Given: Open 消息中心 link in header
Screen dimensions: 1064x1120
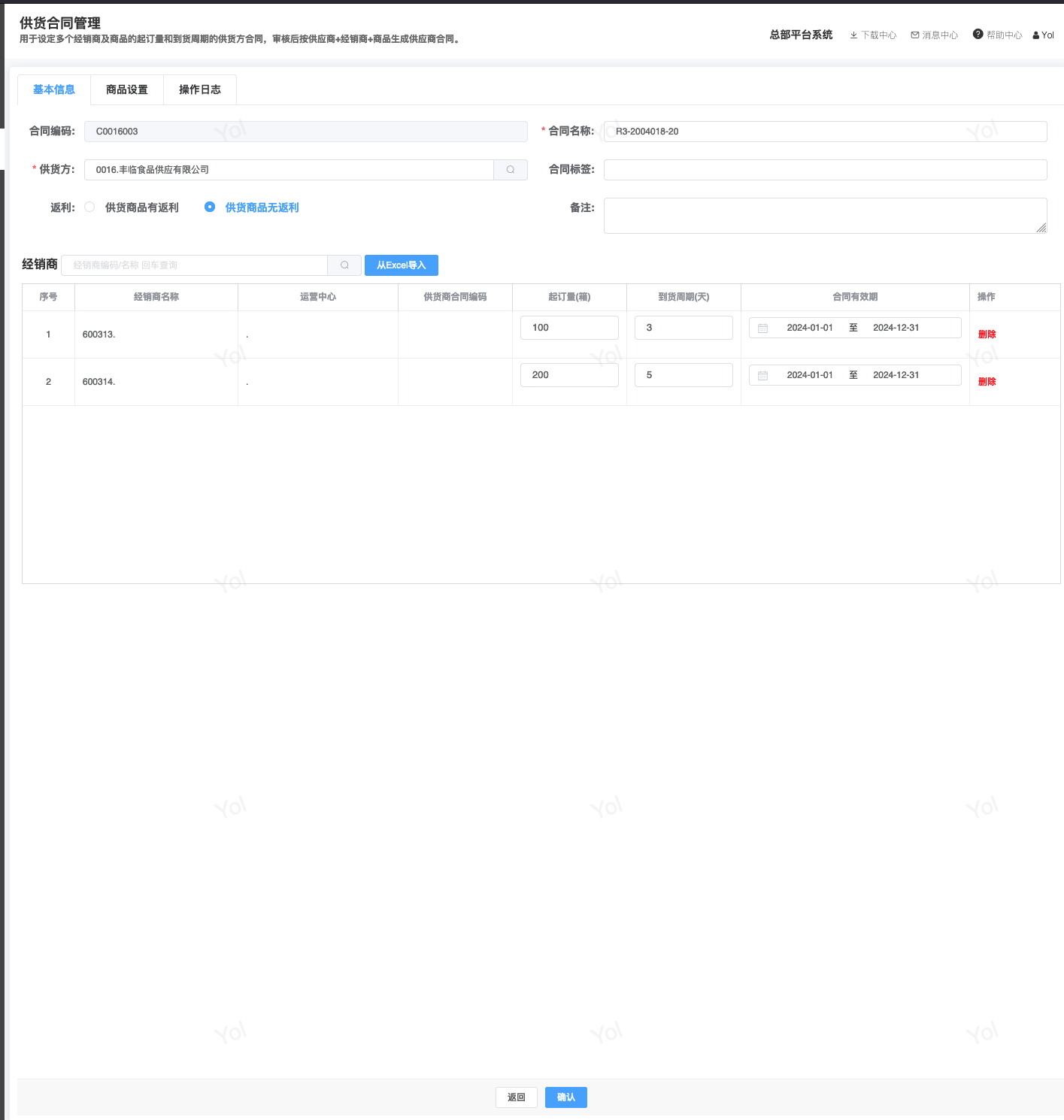Looking at the screenshot, I should [x=940, y=35].
